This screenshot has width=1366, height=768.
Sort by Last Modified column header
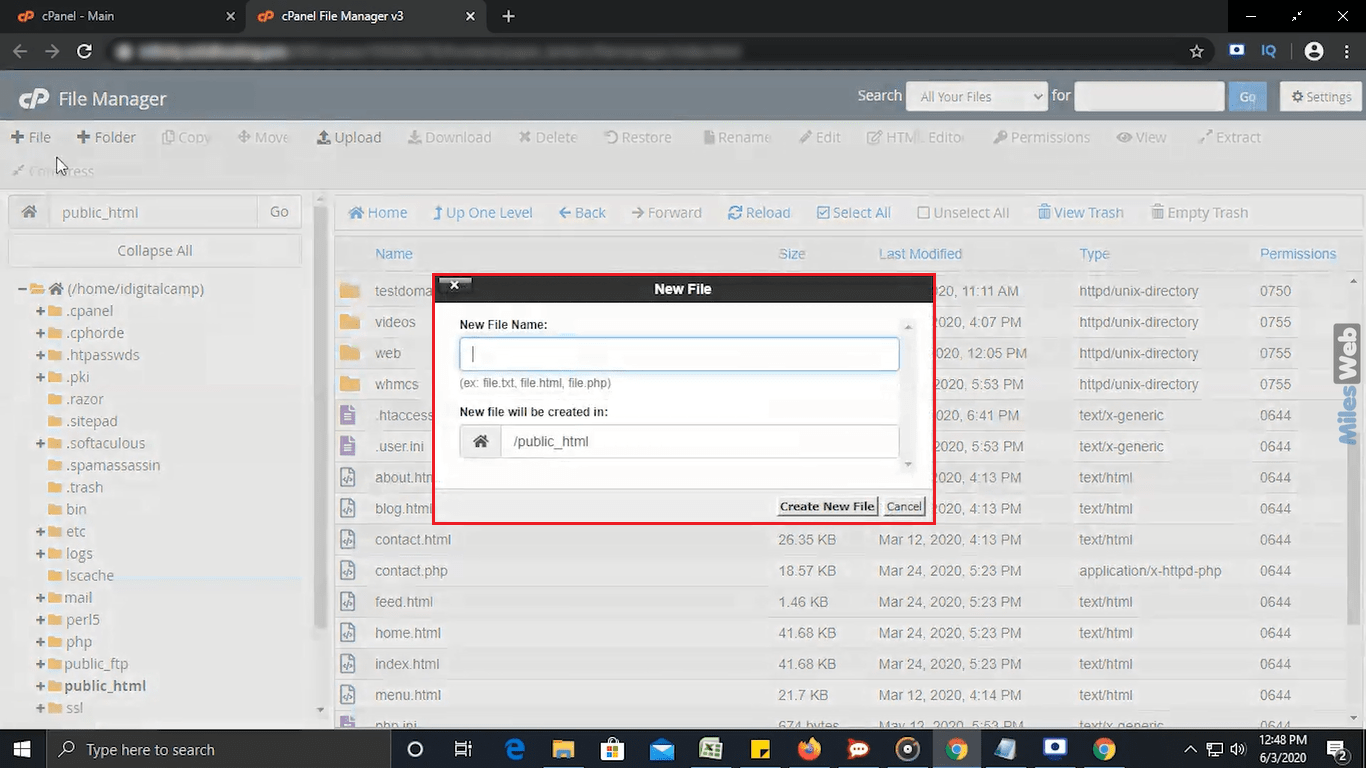click(920, 254)
